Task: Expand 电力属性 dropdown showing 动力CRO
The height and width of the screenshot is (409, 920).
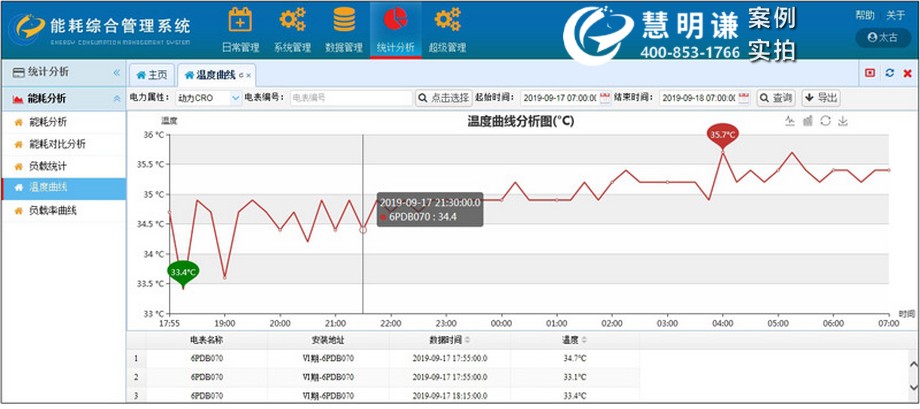Action: point(235,98)
